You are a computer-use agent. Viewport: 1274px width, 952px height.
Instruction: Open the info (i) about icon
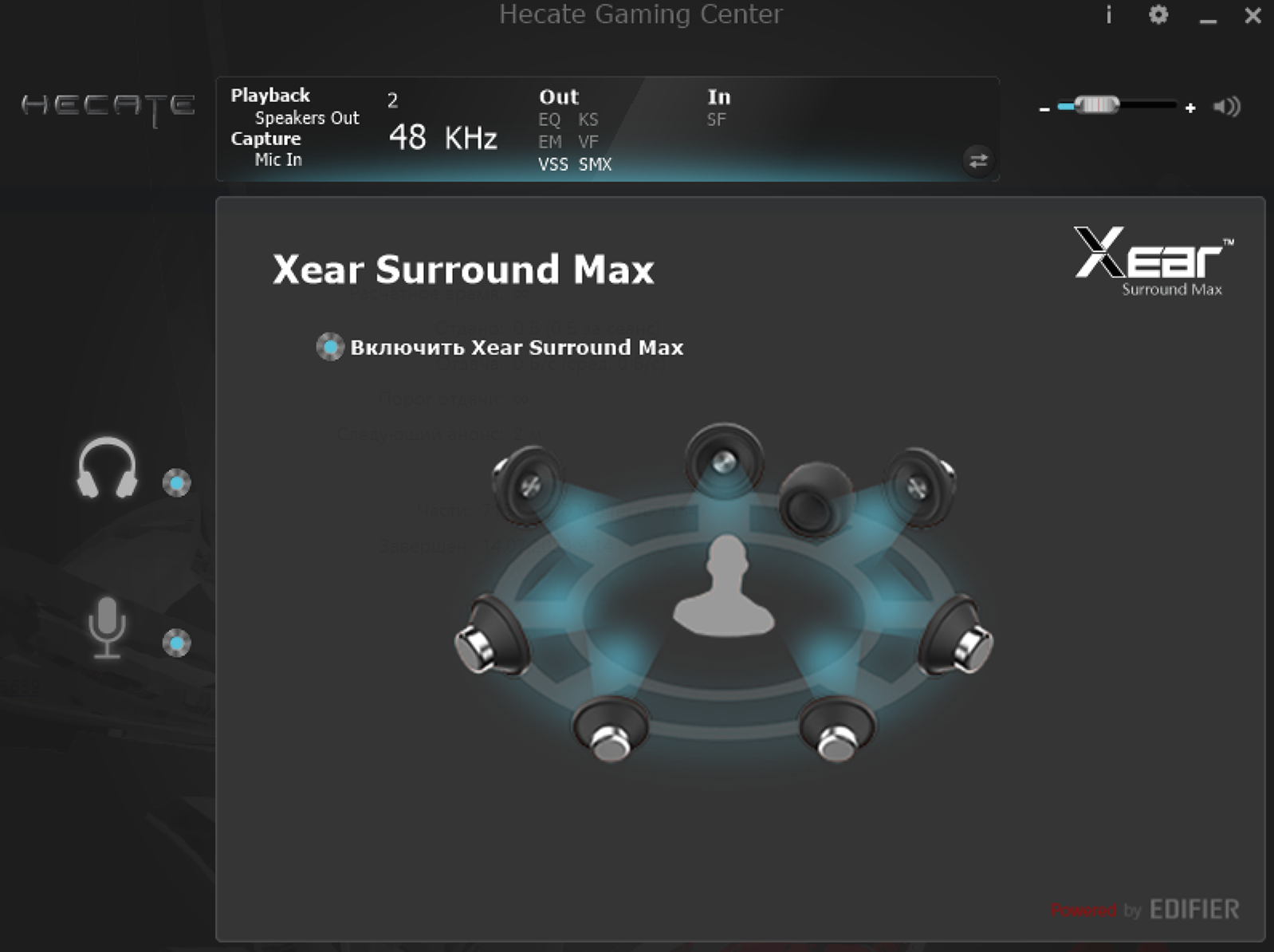tap(1108, 14)
